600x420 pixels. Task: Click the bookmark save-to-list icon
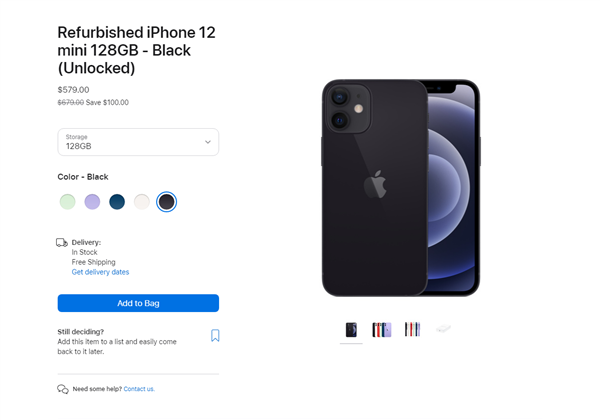point(215,335)
